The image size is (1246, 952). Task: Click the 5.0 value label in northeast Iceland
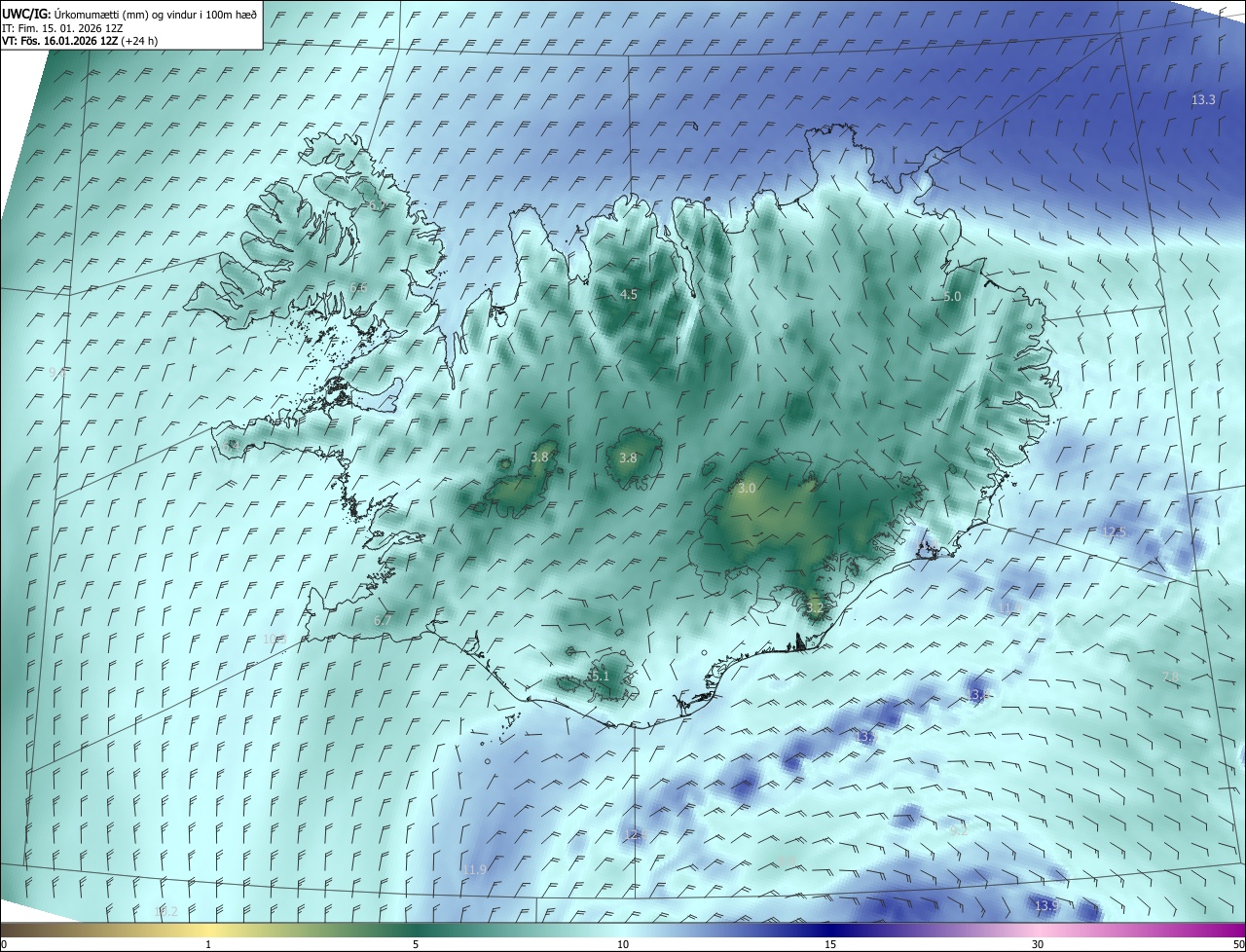pyautogui.click(x=952, y=296)
